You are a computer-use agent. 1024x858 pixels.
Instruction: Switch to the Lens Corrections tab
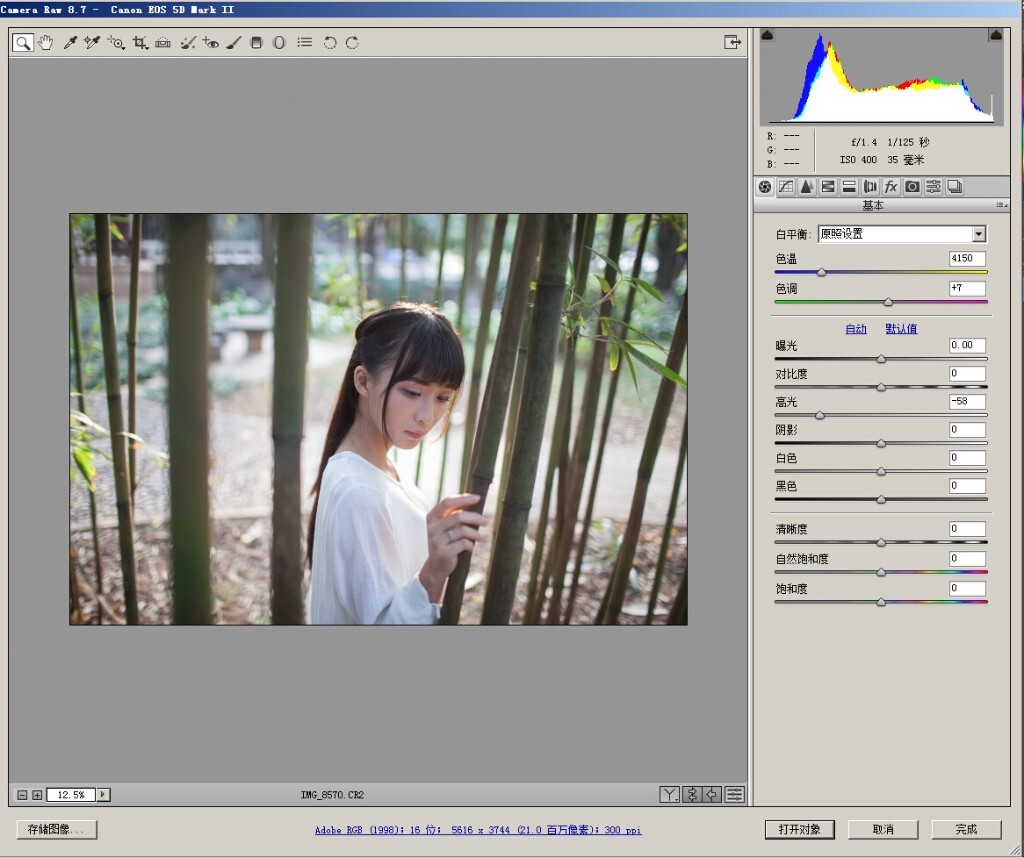pos(870,187)
